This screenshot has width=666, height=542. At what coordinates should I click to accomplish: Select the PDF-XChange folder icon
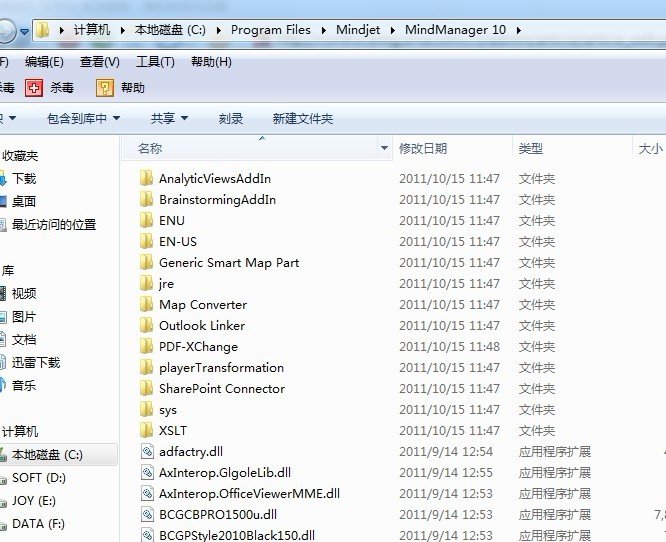(x=146, y=347)
